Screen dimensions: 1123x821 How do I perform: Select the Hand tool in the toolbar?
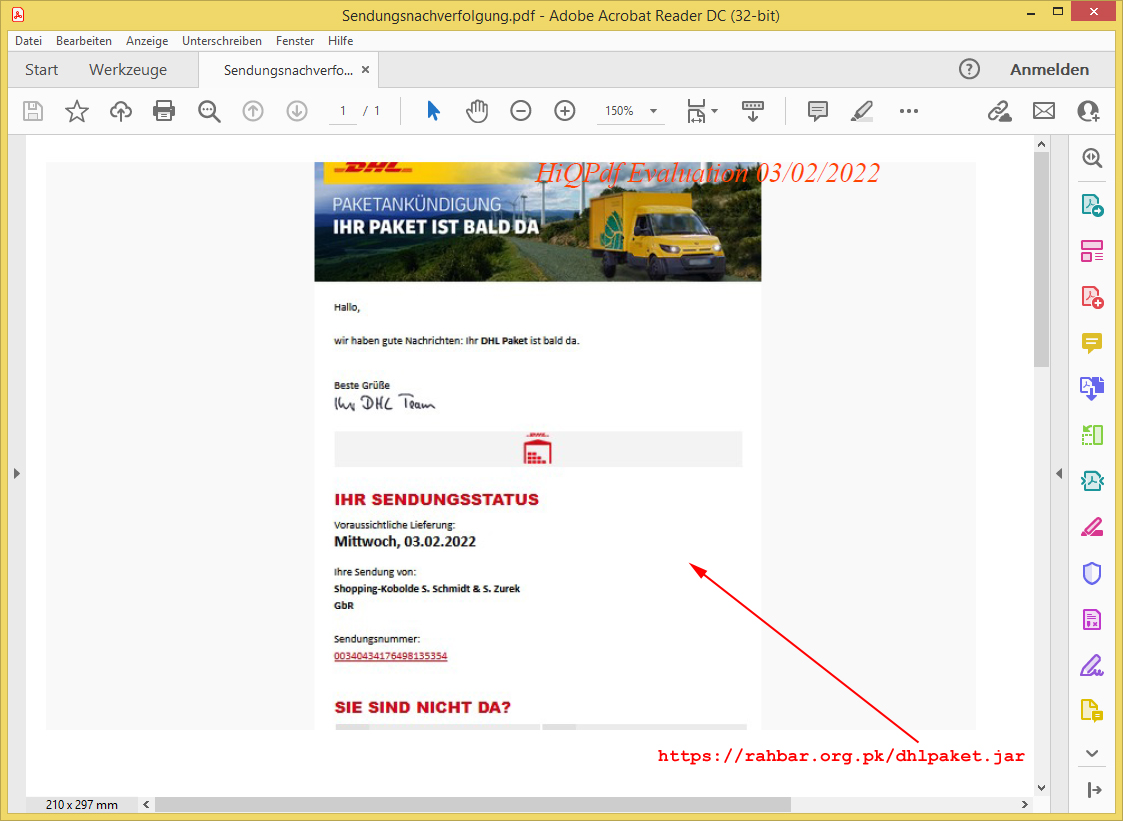coord(477,111)
